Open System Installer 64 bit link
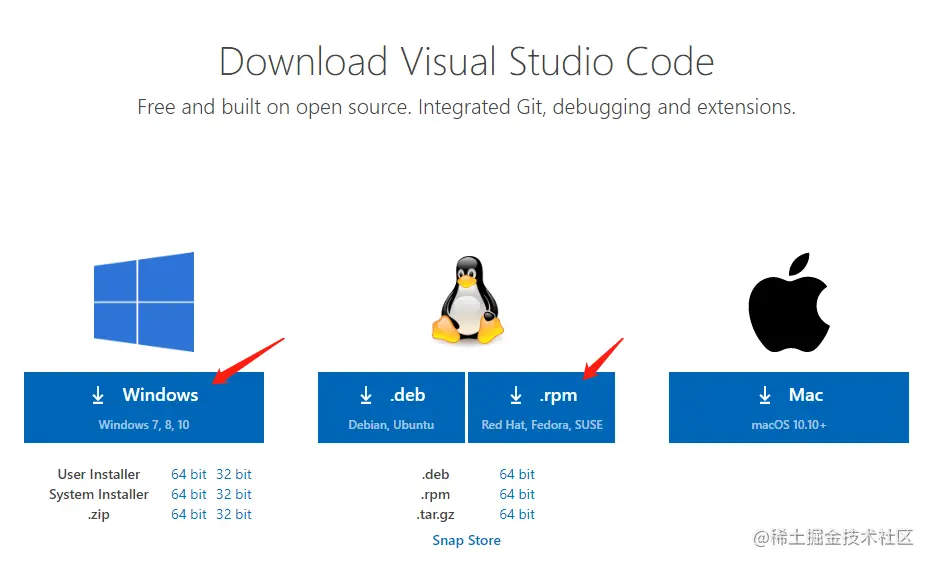 [189, 494]
